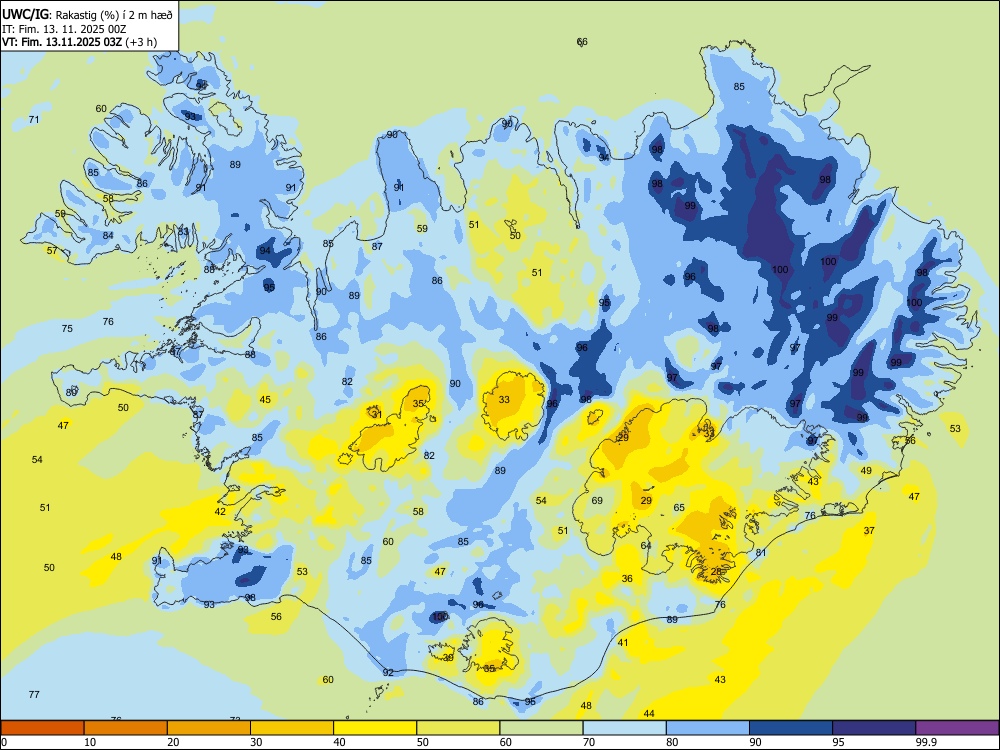1000x750 pixels.
Task: Click the map value '71' over the sea
Action: click(x=34, y=119)
